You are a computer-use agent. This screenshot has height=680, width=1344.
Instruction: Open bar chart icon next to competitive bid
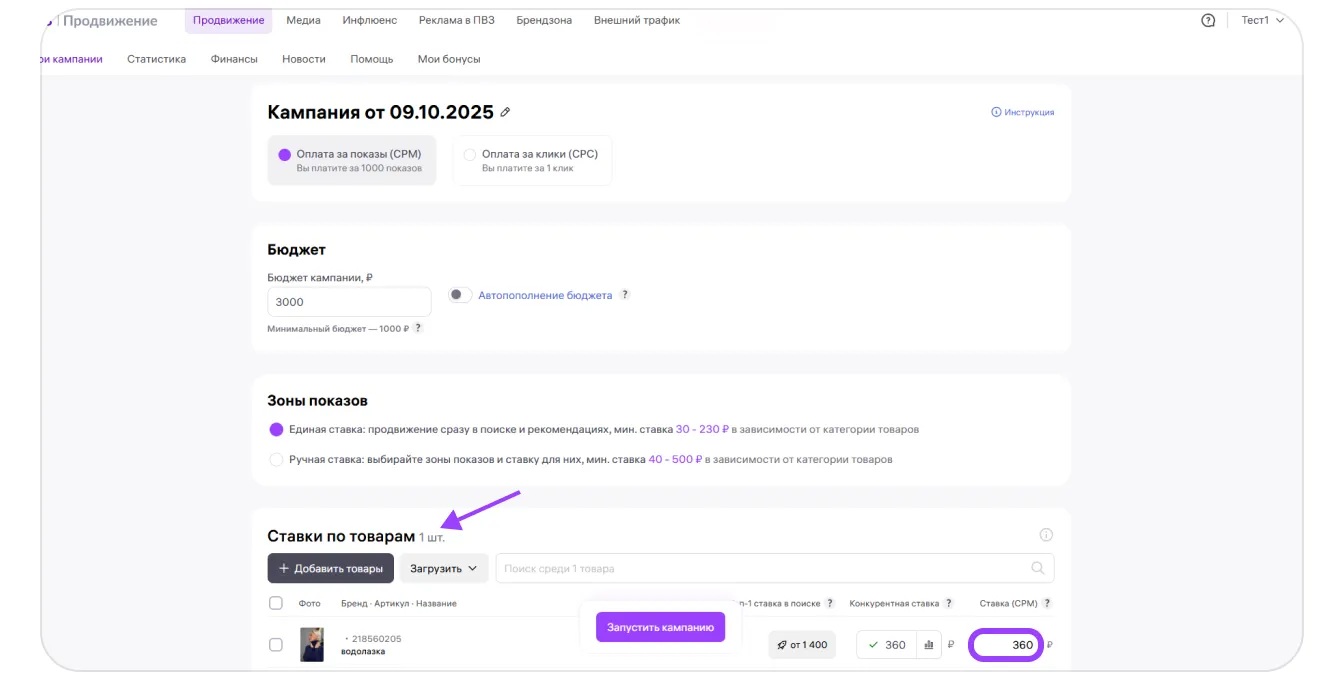tap(929, 645)
